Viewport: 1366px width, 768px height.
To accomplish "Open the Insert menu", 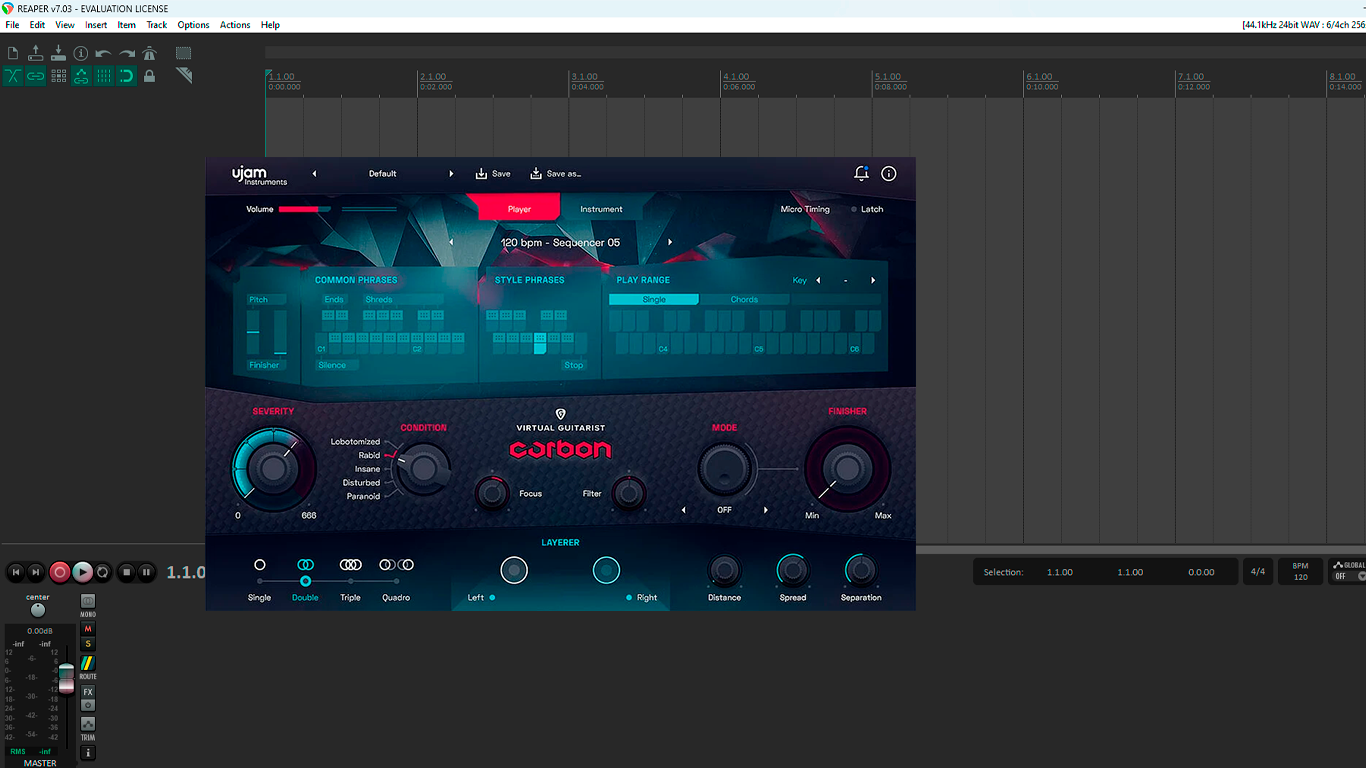I will (96, 25).
